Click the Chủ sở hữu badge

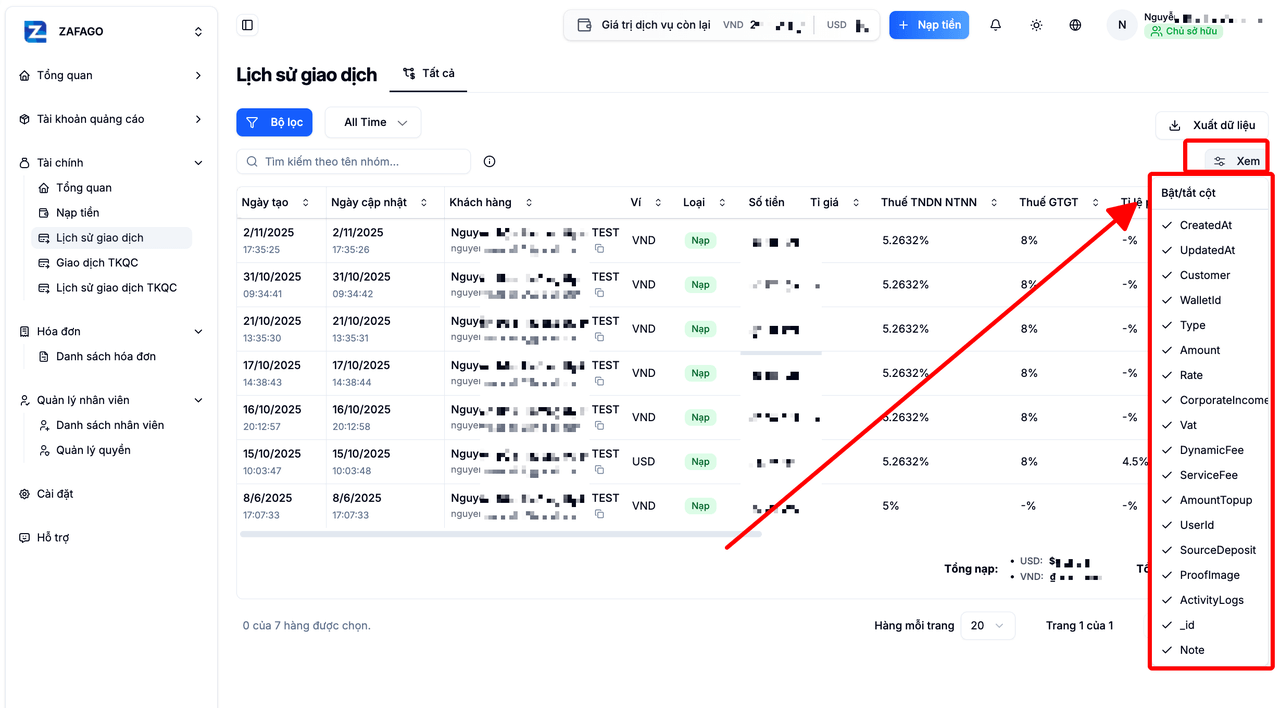(1184, 31)
